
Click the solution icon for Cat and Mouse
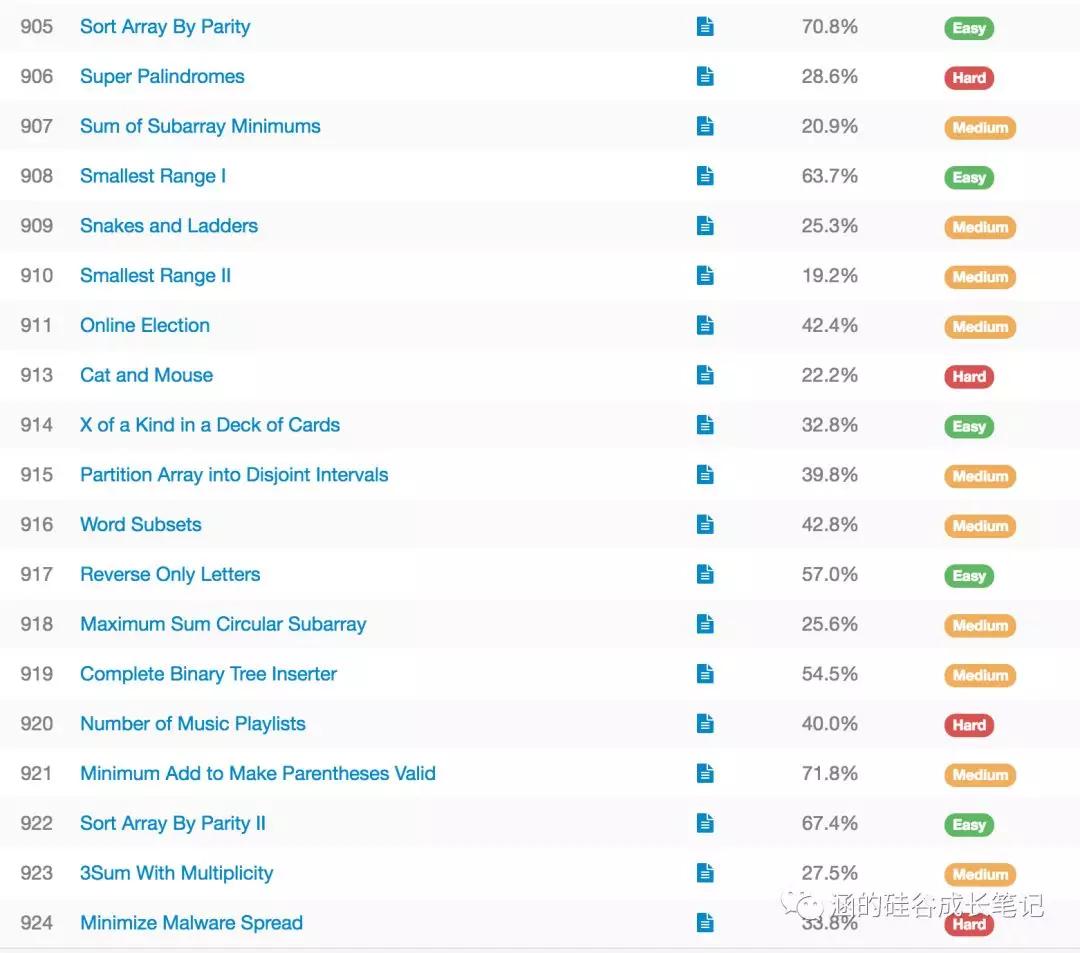[705, 375]
